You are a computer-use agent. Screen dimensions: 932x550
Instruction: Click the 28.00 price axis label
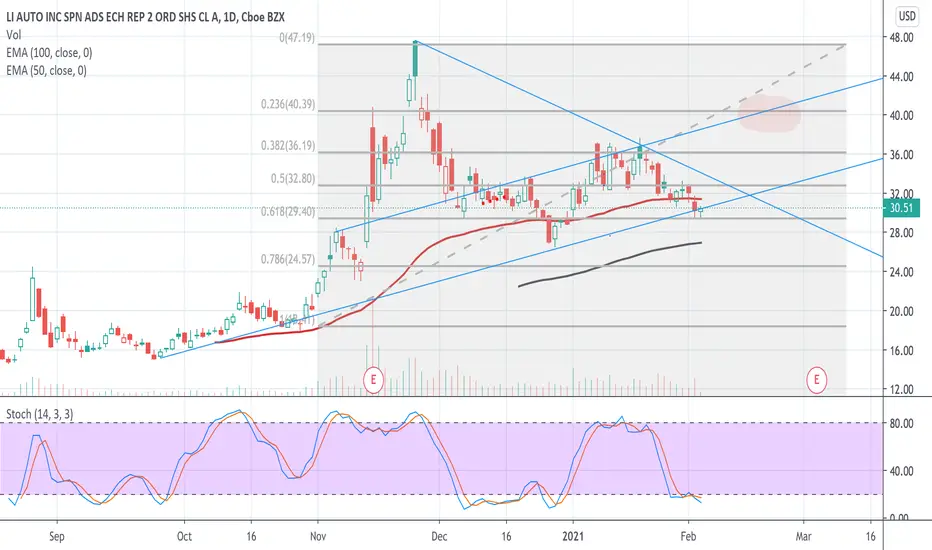tap(901, 232)
